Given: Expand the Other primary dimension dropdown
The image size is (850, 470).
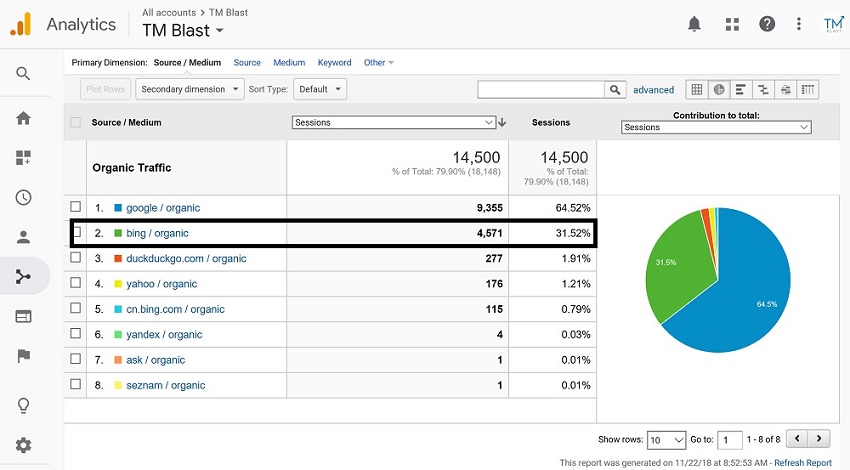Looking at the screenshot, I should click(x=378, y=63).
